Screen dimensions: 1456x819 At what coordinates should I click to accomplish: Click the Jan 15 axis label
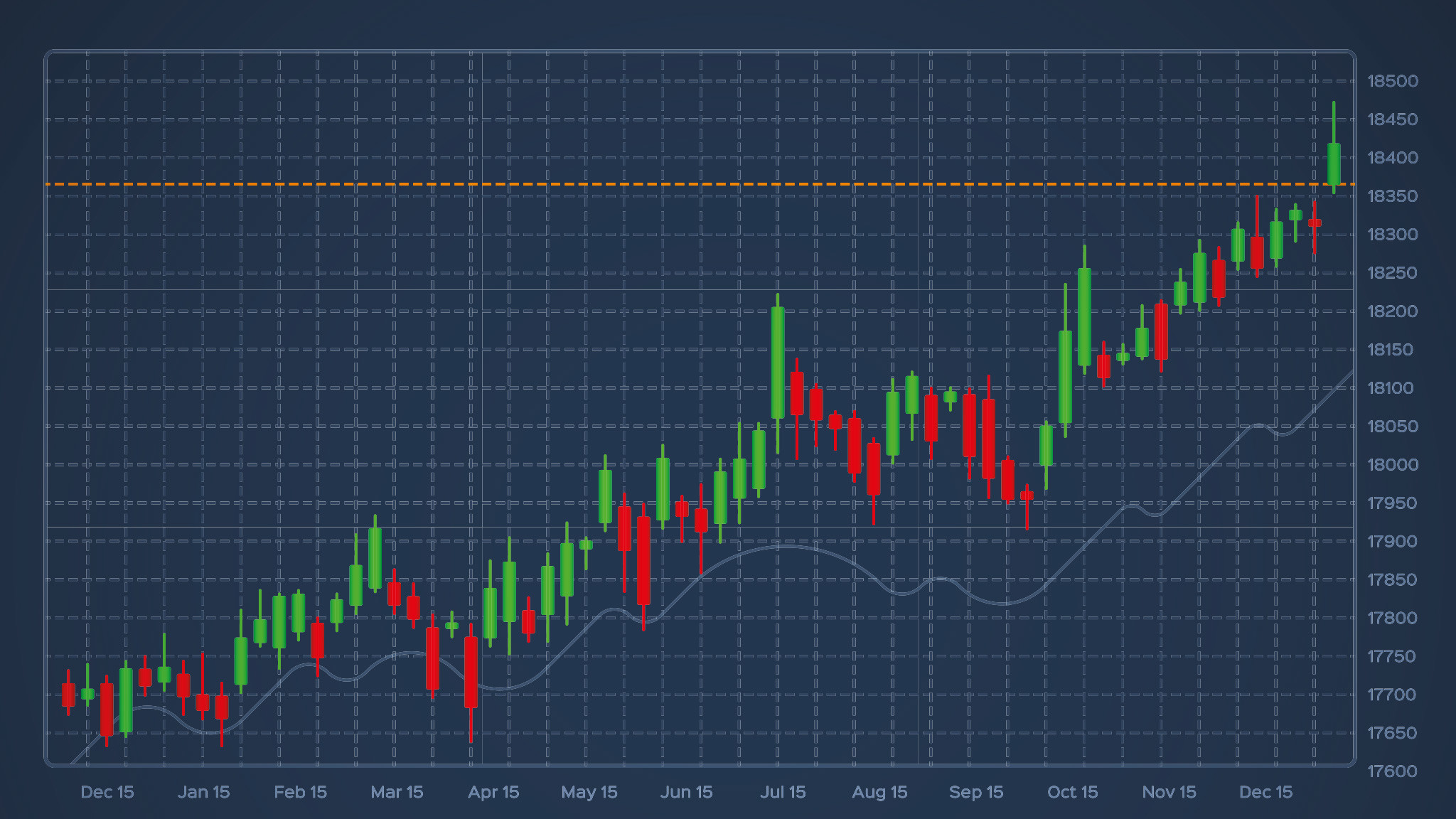[204, 792]
